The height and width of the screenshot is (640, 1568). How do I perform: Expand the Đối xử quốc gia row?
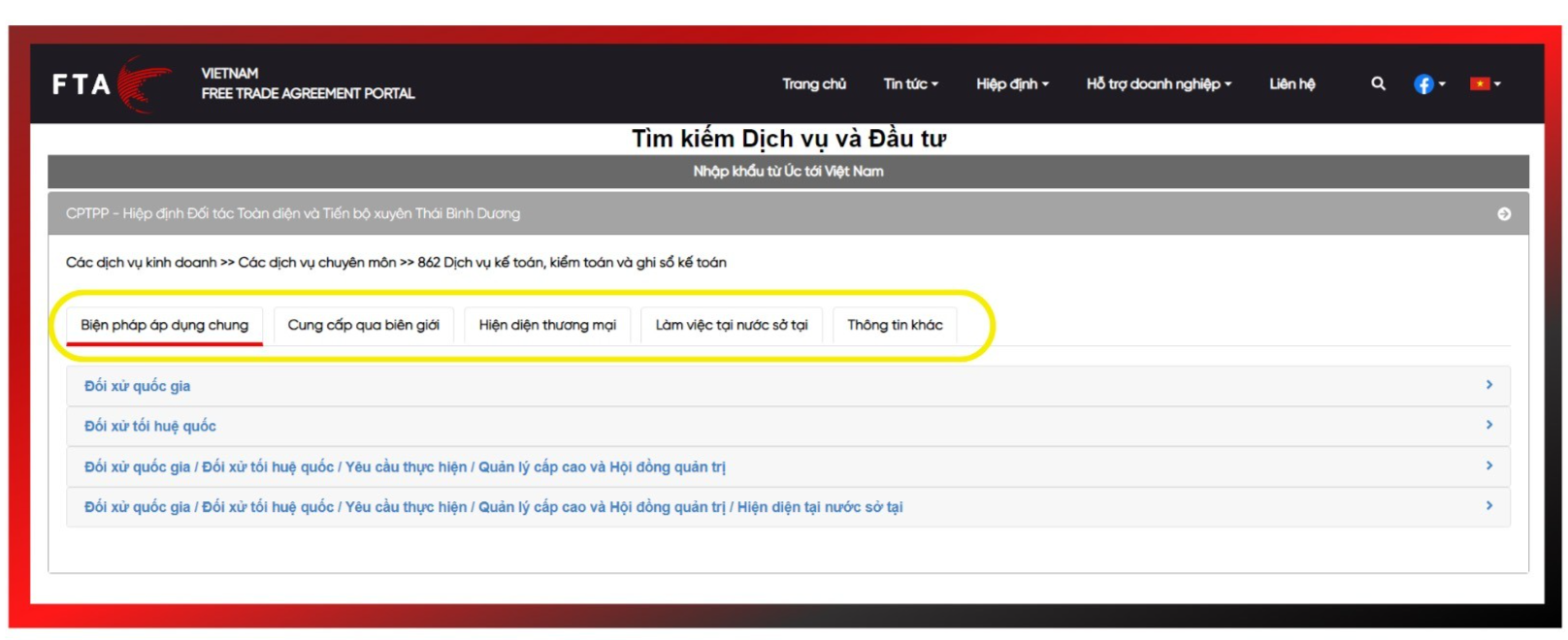pos(788,386)
